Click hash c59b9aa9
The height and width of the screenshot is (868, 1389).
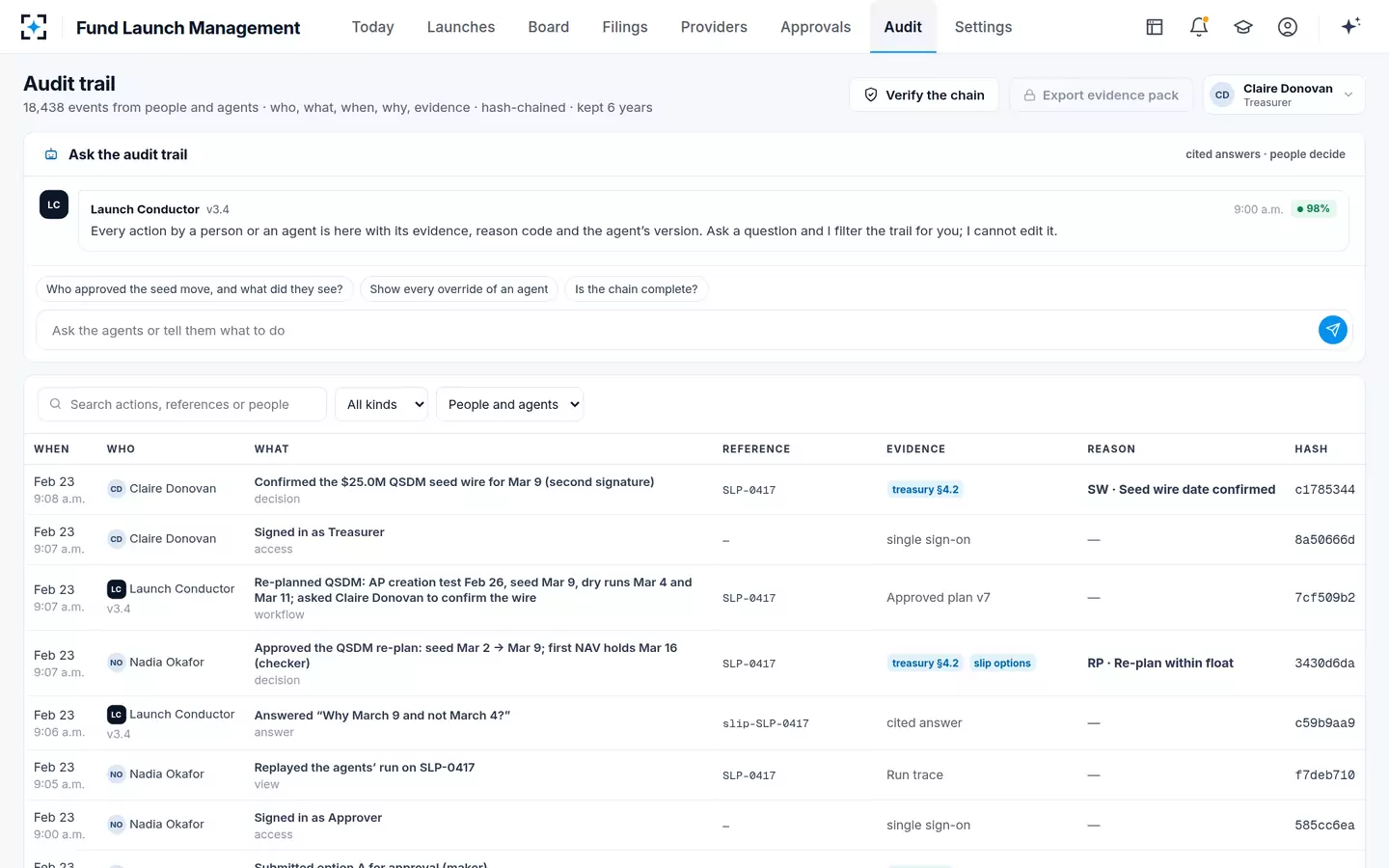pos(1324,723)
